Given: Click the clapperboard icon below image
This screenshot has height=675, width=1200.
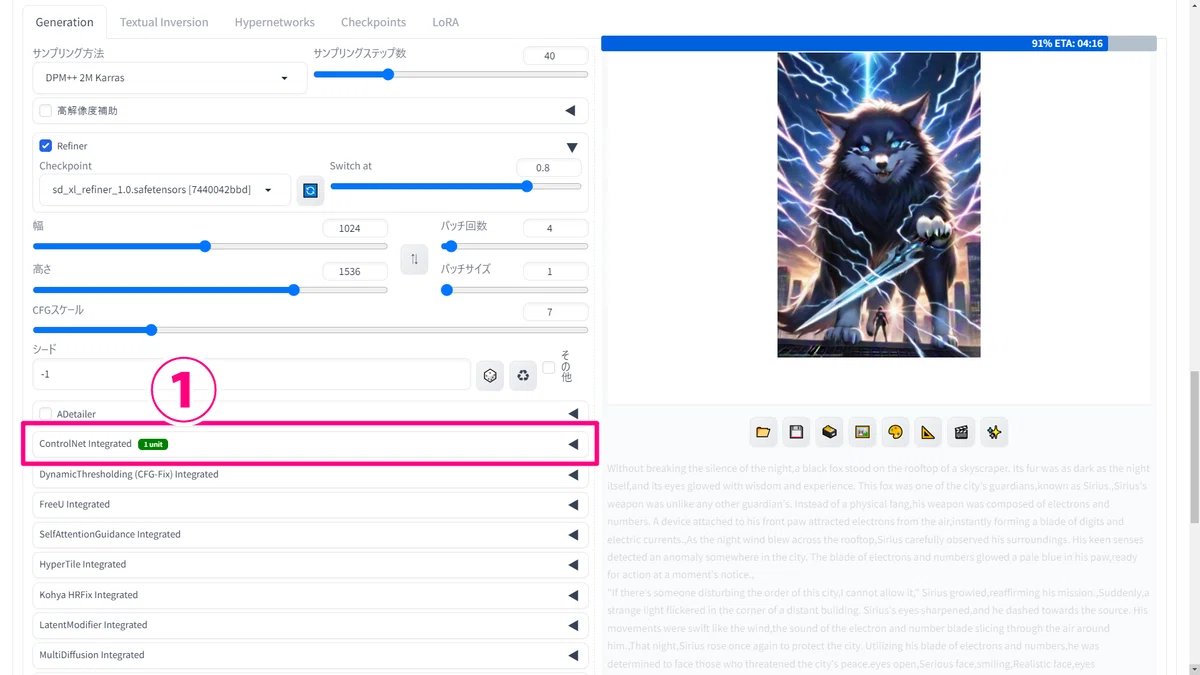Looking at the screenshot, I should point(961,432).
